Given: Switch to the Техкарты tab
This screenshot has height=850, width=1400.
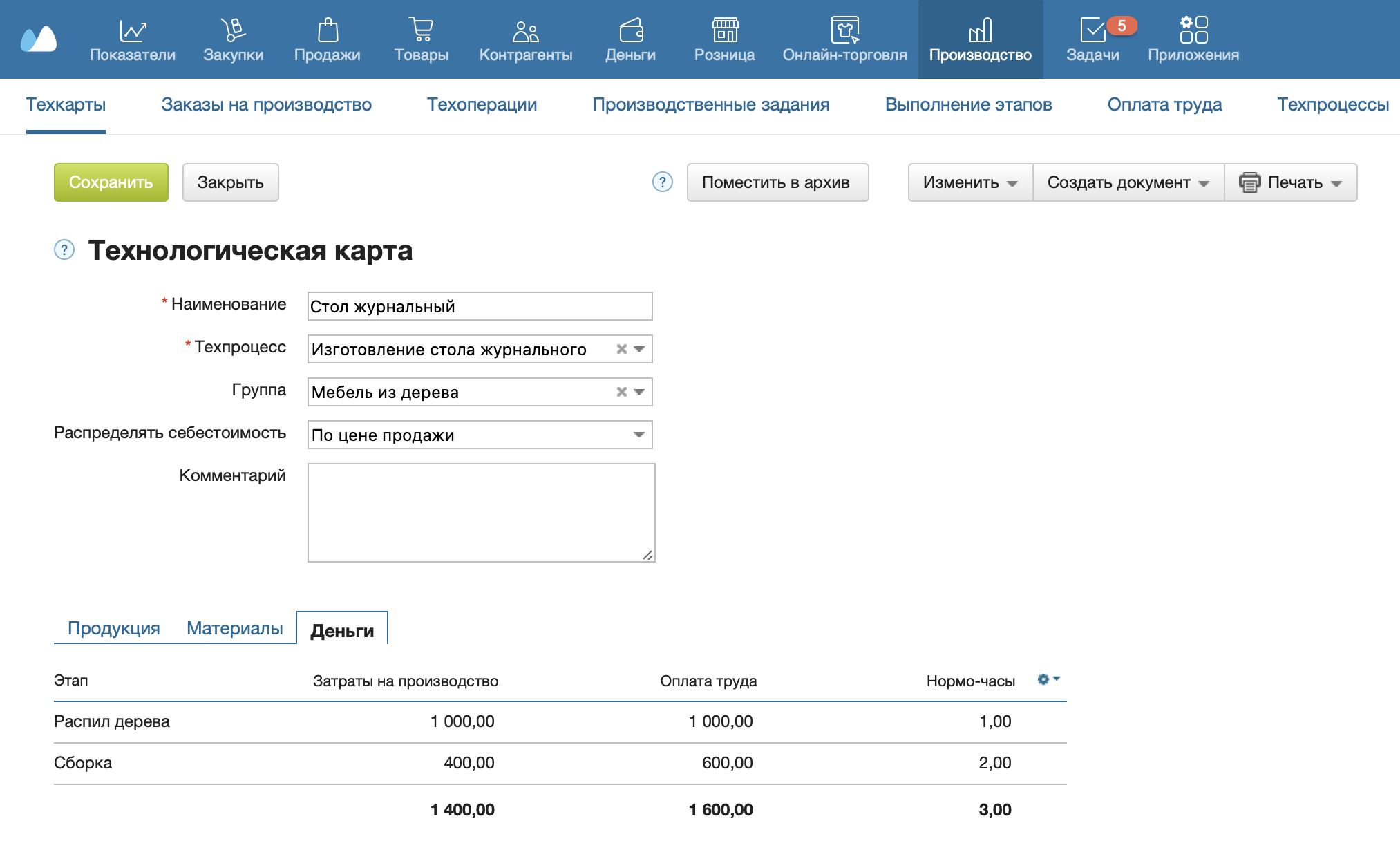Looking at the screenshot, I should [66, 105].
